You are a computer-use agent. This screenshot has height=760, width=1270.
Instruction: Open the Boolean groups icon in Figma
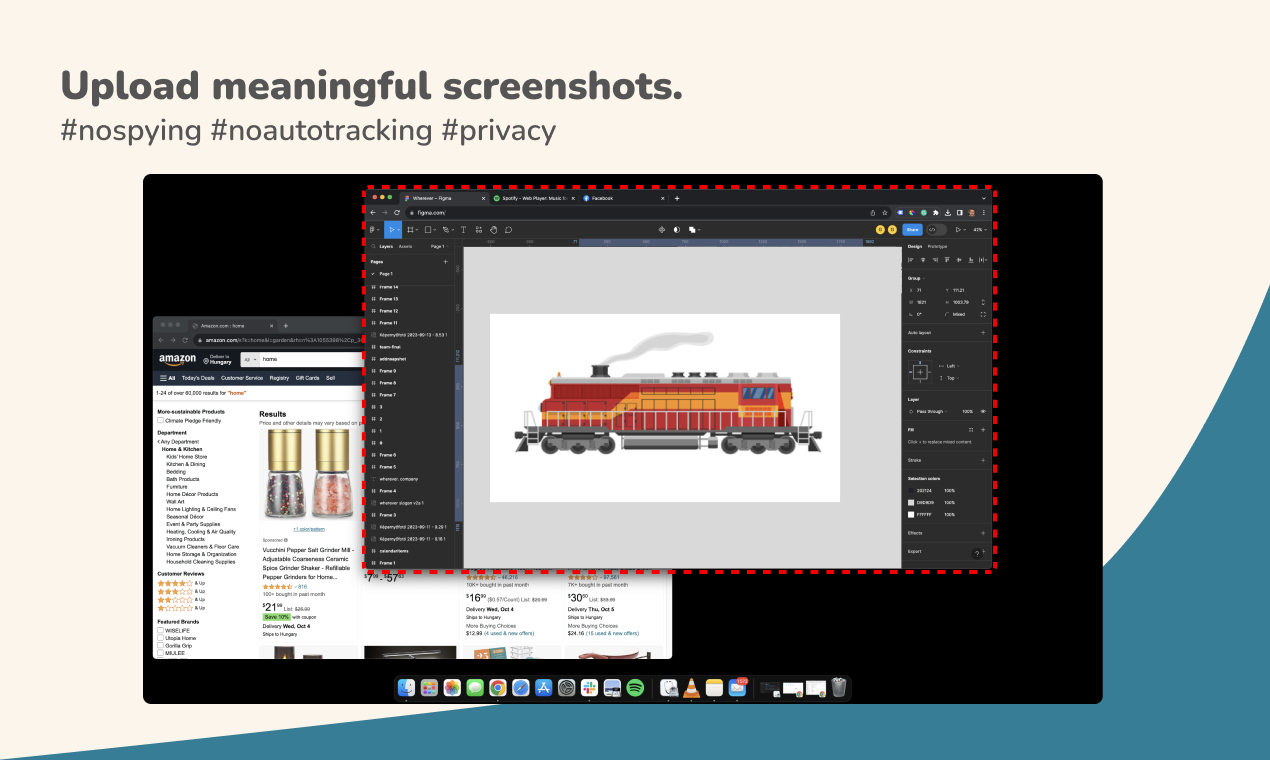point(692,229)
